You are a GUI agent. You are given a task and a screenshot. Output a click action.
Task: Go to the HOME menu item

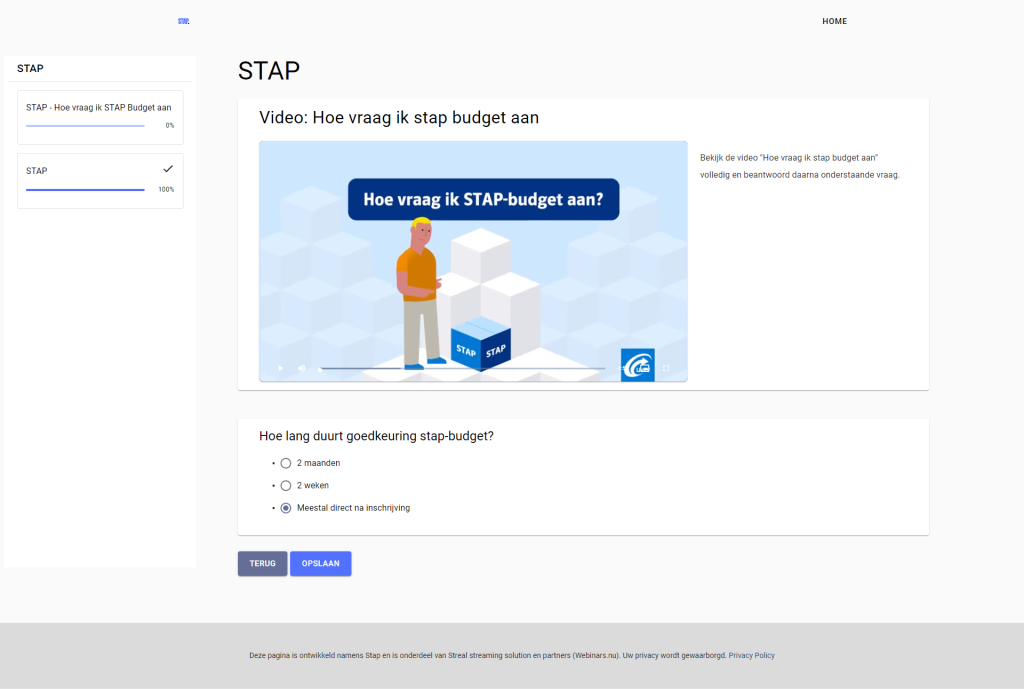[x=835, y=22]
